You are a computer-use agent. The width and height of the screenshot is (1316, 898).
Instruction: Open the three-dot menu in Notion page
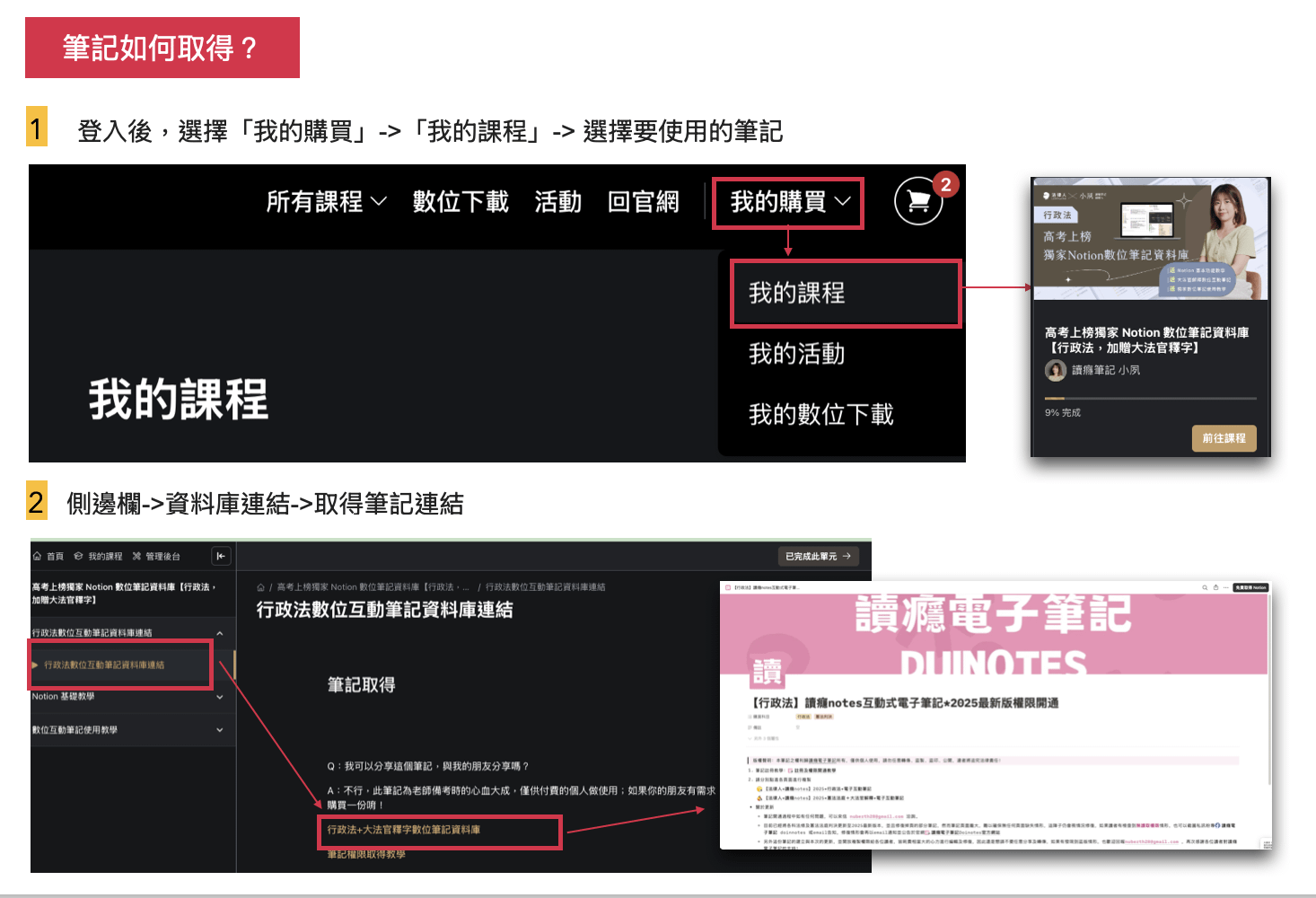click(1226, 587)
